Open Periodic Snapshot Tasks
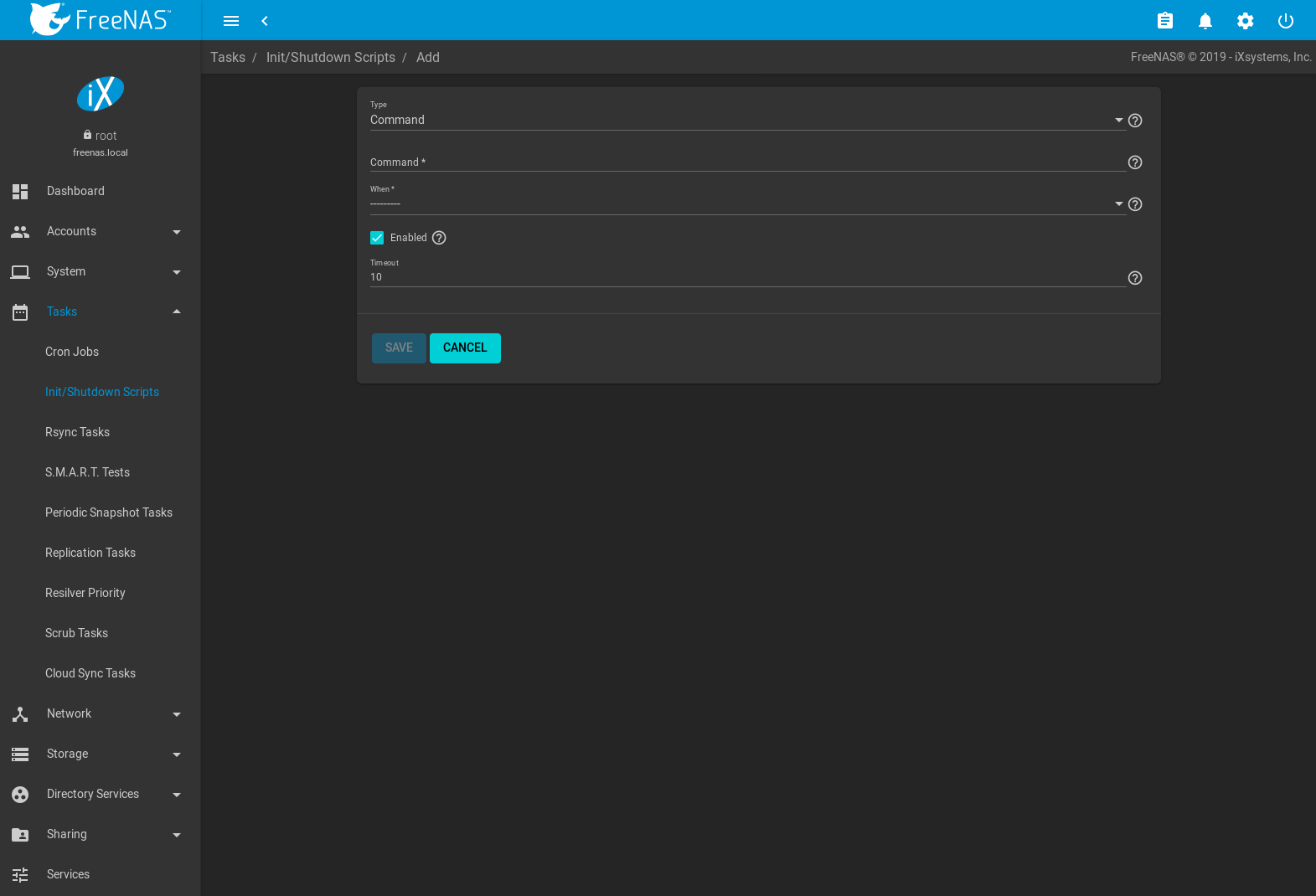The image size is (1316, 896). pyautogui.click(x=109, y=512)
